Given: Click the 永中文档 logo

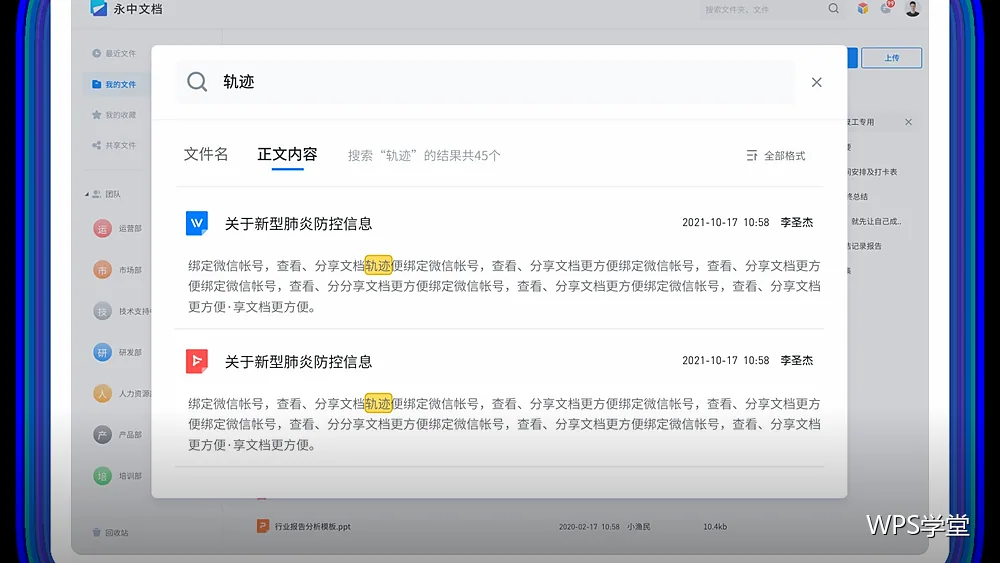Looking at the screenshot, I should click(x=126, y=8).
